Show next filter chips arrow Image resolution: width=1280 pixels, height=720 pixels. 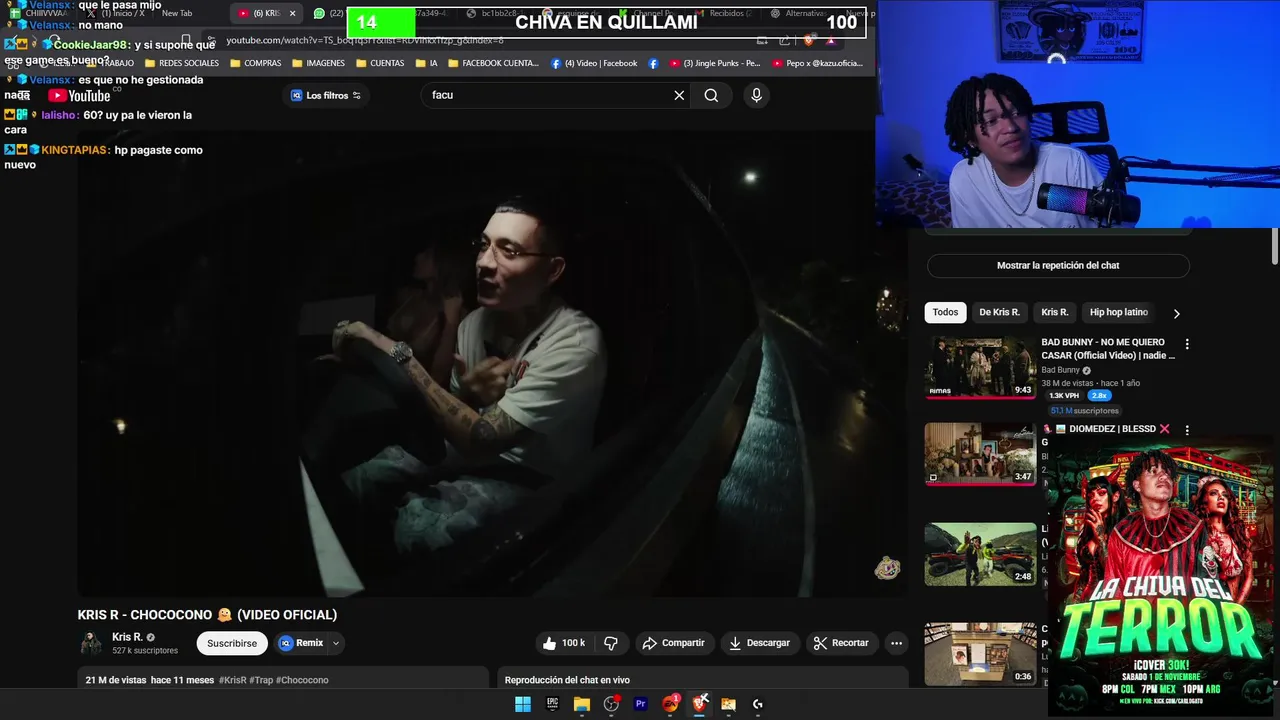(1176, 313)
